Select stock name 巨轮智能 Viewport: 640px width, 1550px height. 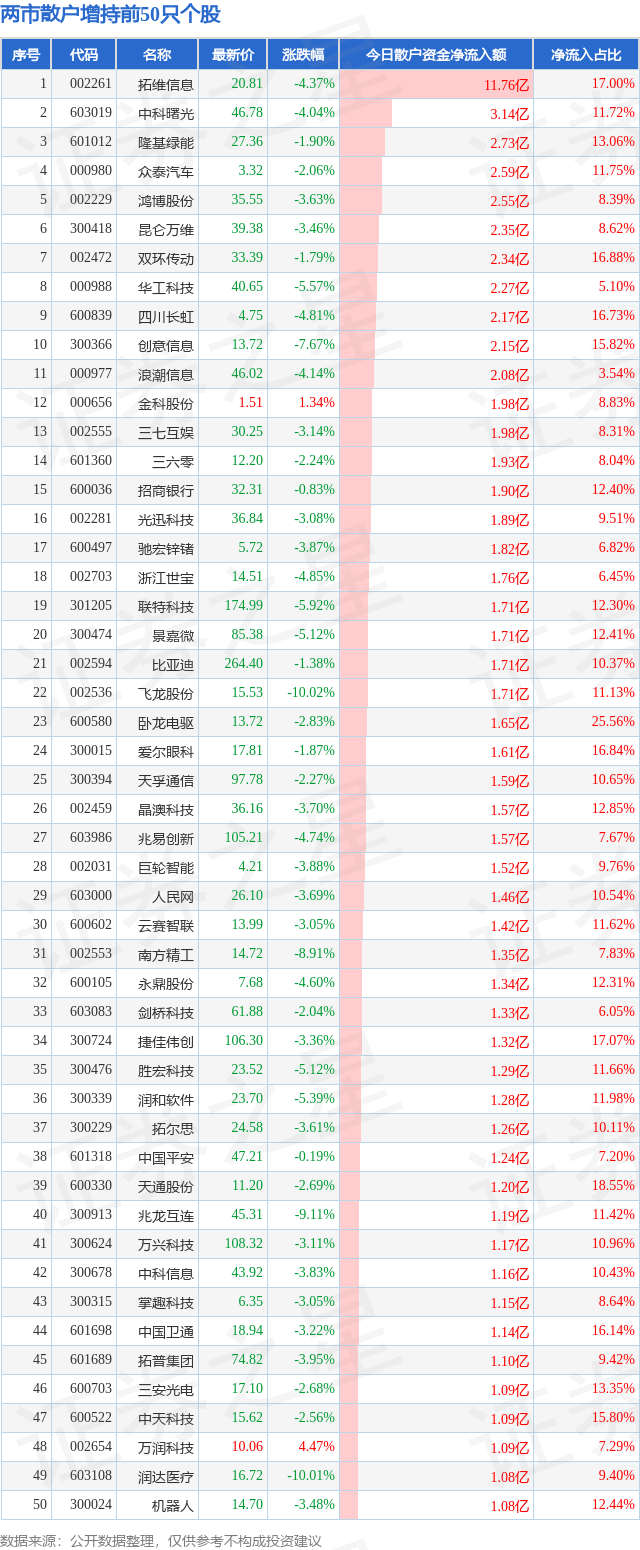(x=166, y=867)
